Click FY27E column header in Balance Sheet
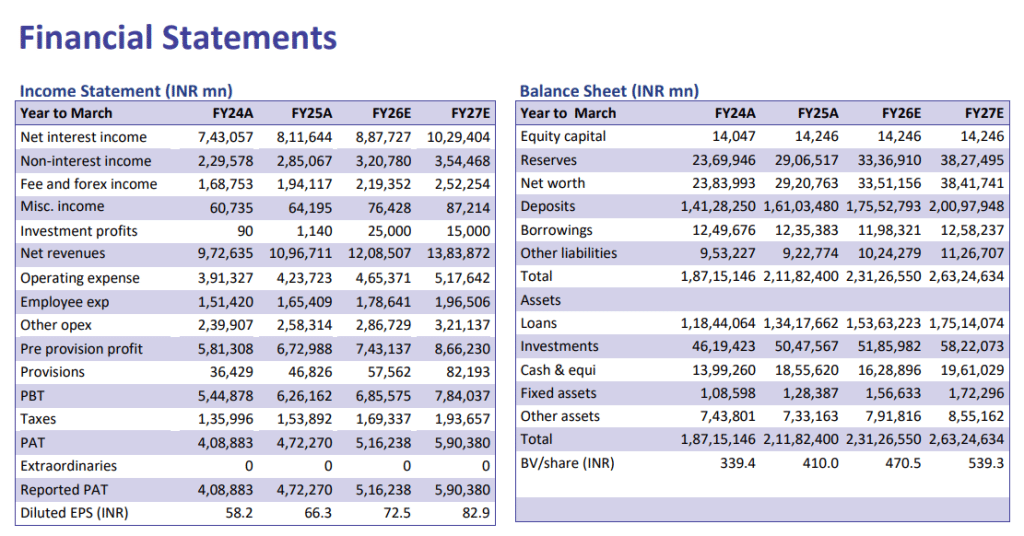This screenshot has height=536, width=1024. [984, 113]
